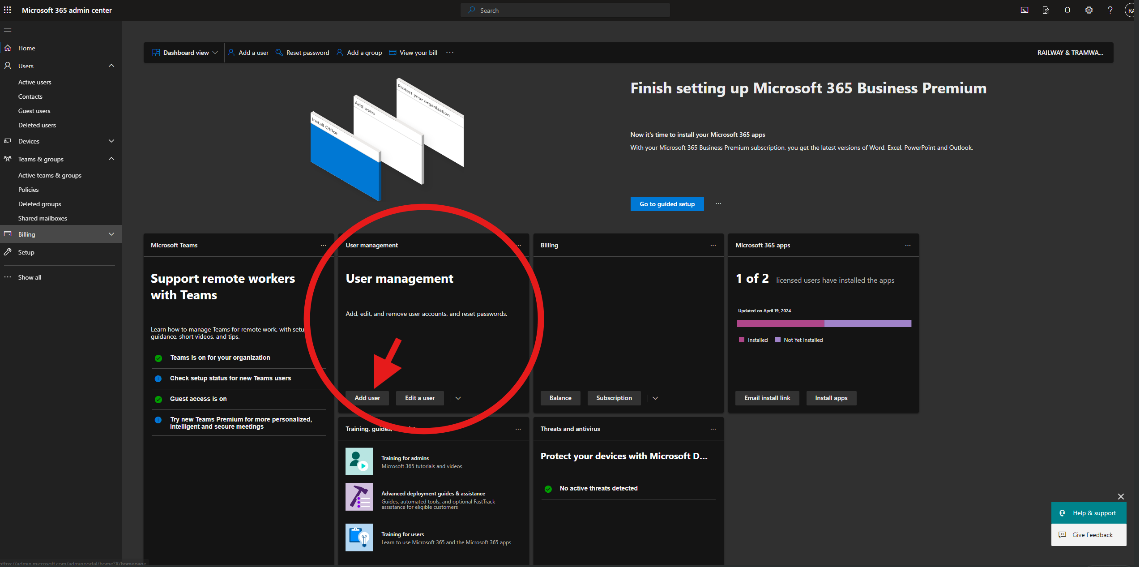Click Add a user in top toolbar
Screen dimensions: 1139x567
pyautogui.click(x=248, y=53)
